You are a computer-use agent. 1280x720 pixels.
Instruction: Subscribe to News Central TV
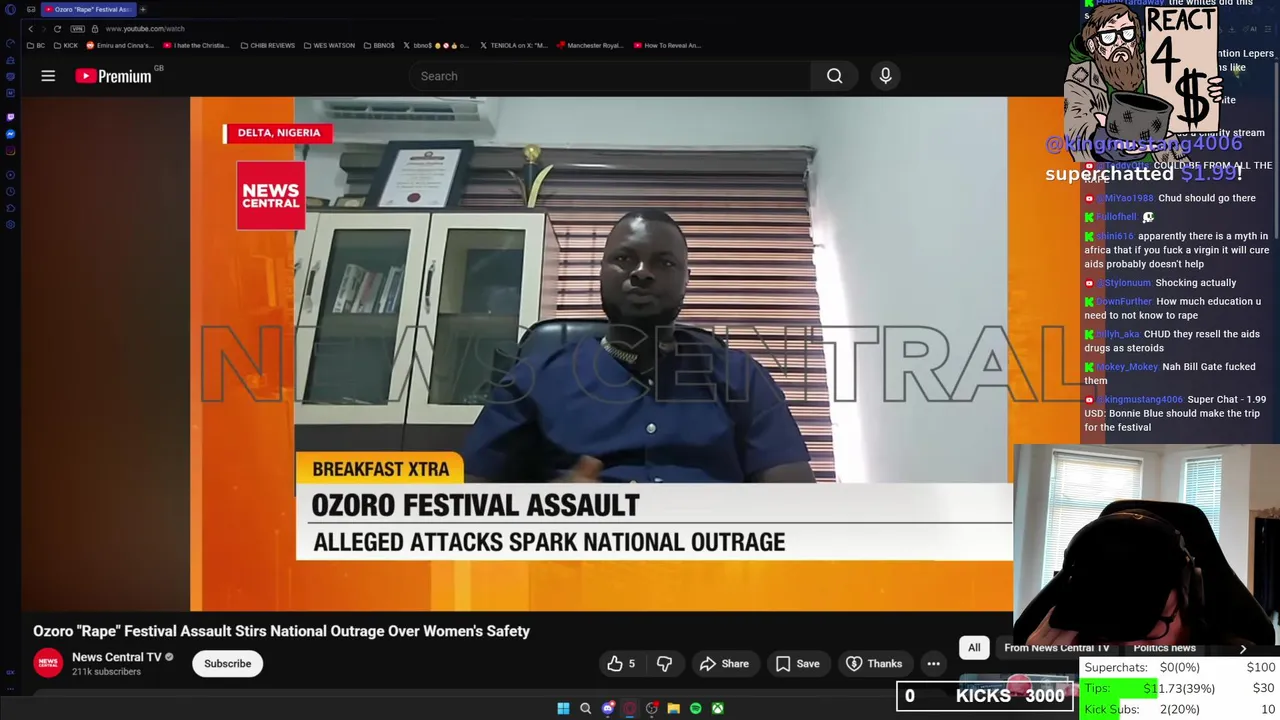click(x=228, y=664)
